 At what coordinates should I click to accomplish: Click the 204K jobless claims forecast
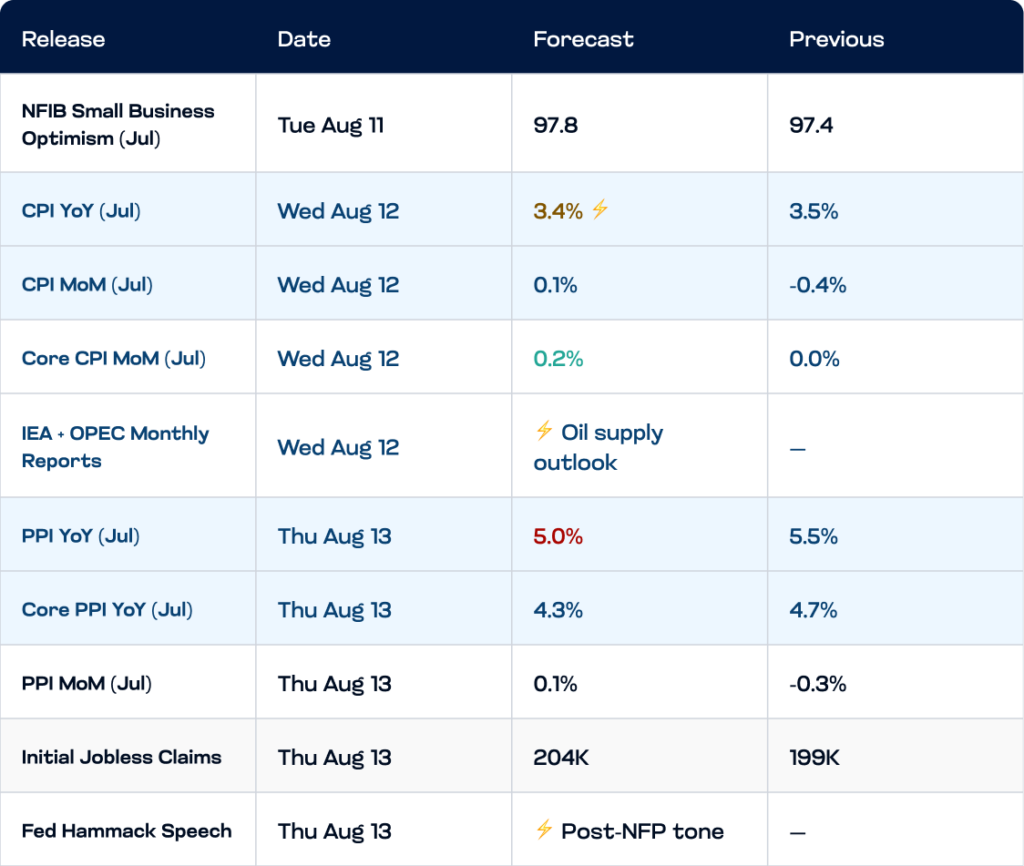point(561,758)
